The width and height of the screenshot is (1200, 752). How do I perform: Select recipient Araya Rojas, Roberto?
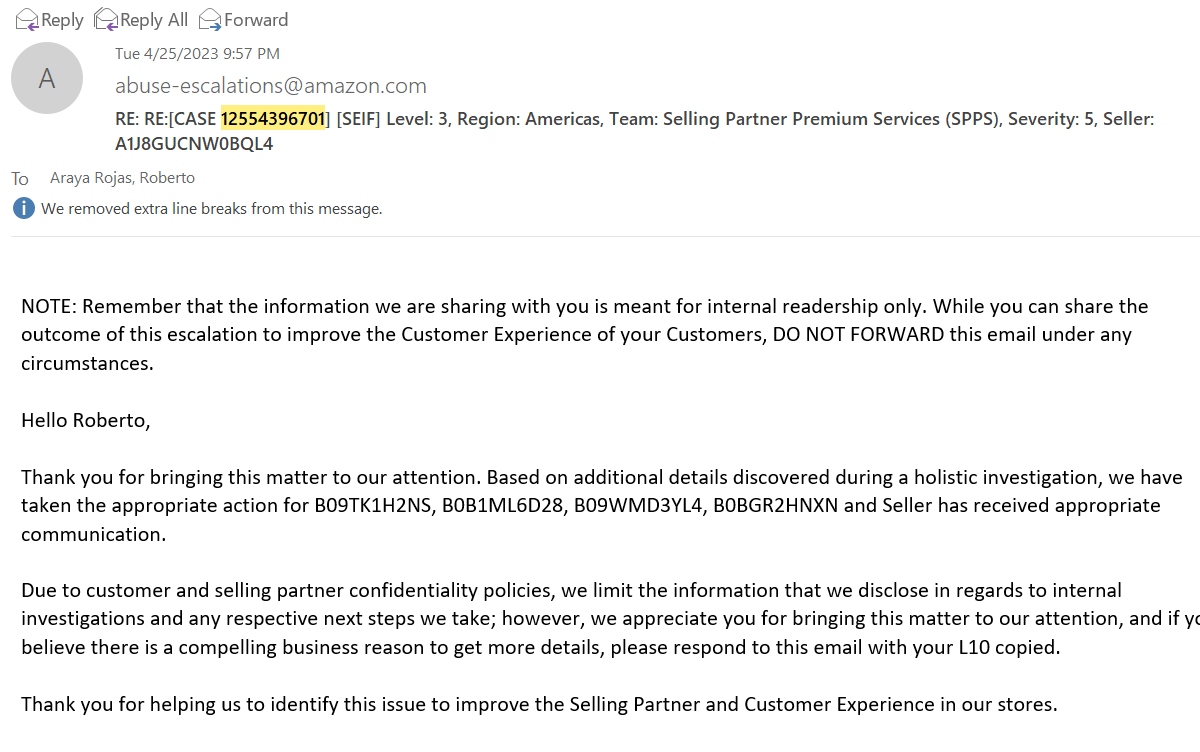pos(122,178)
